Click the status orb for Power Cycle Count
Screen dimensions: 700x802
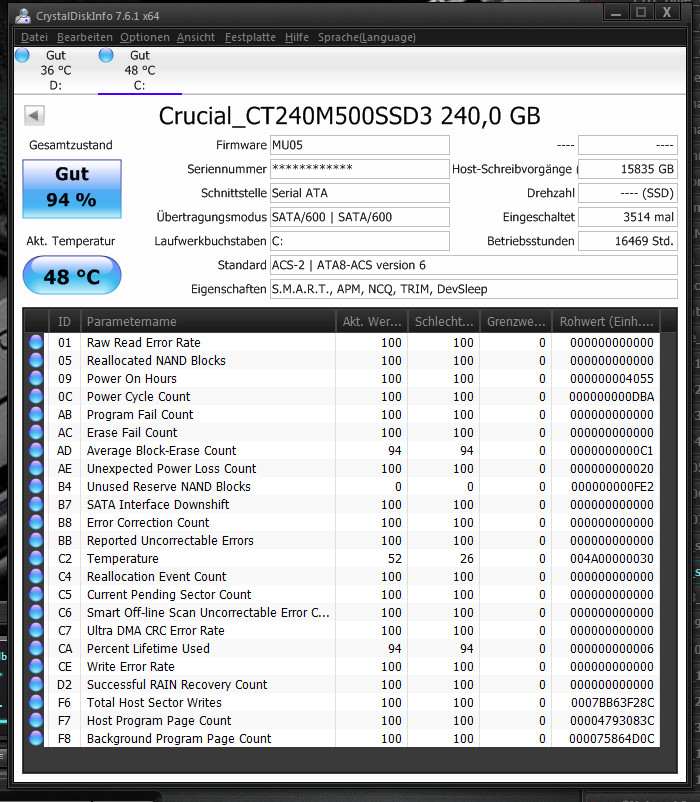point(36,396)
